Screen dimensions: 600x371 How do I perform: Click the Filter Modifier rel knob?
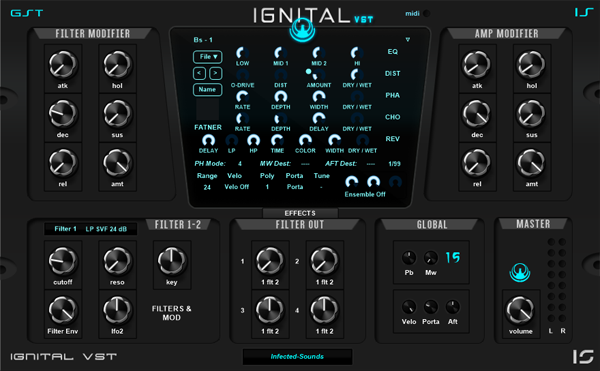(62, 163)
